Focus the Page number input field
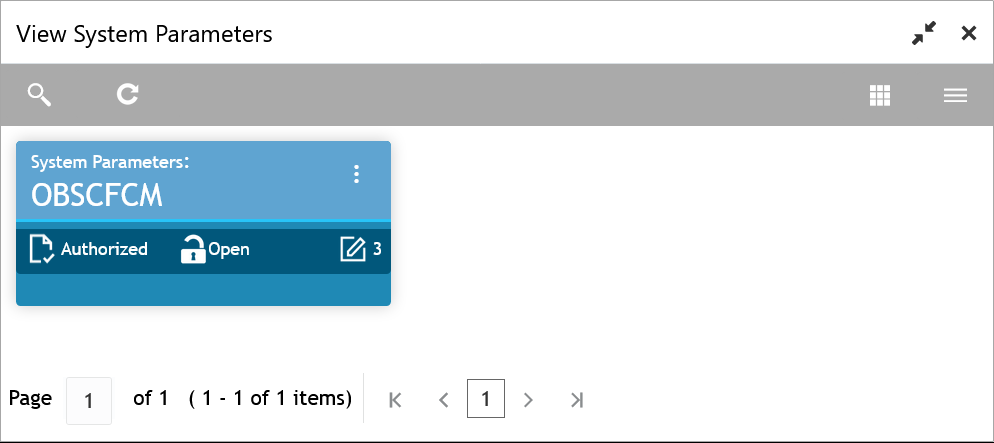 89,401
